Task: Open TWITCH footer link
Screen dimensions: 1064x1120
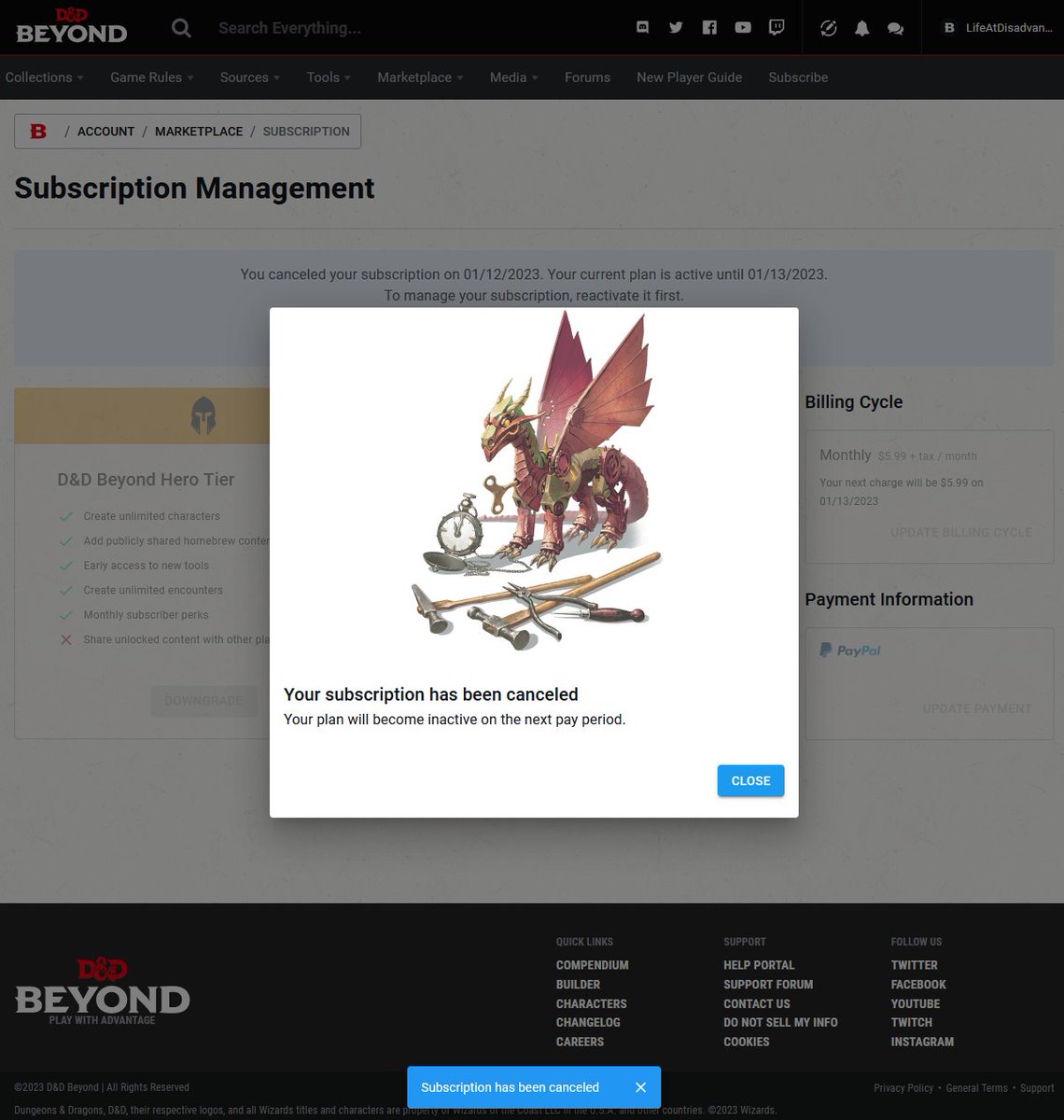Action: [x=912, y=1023]
